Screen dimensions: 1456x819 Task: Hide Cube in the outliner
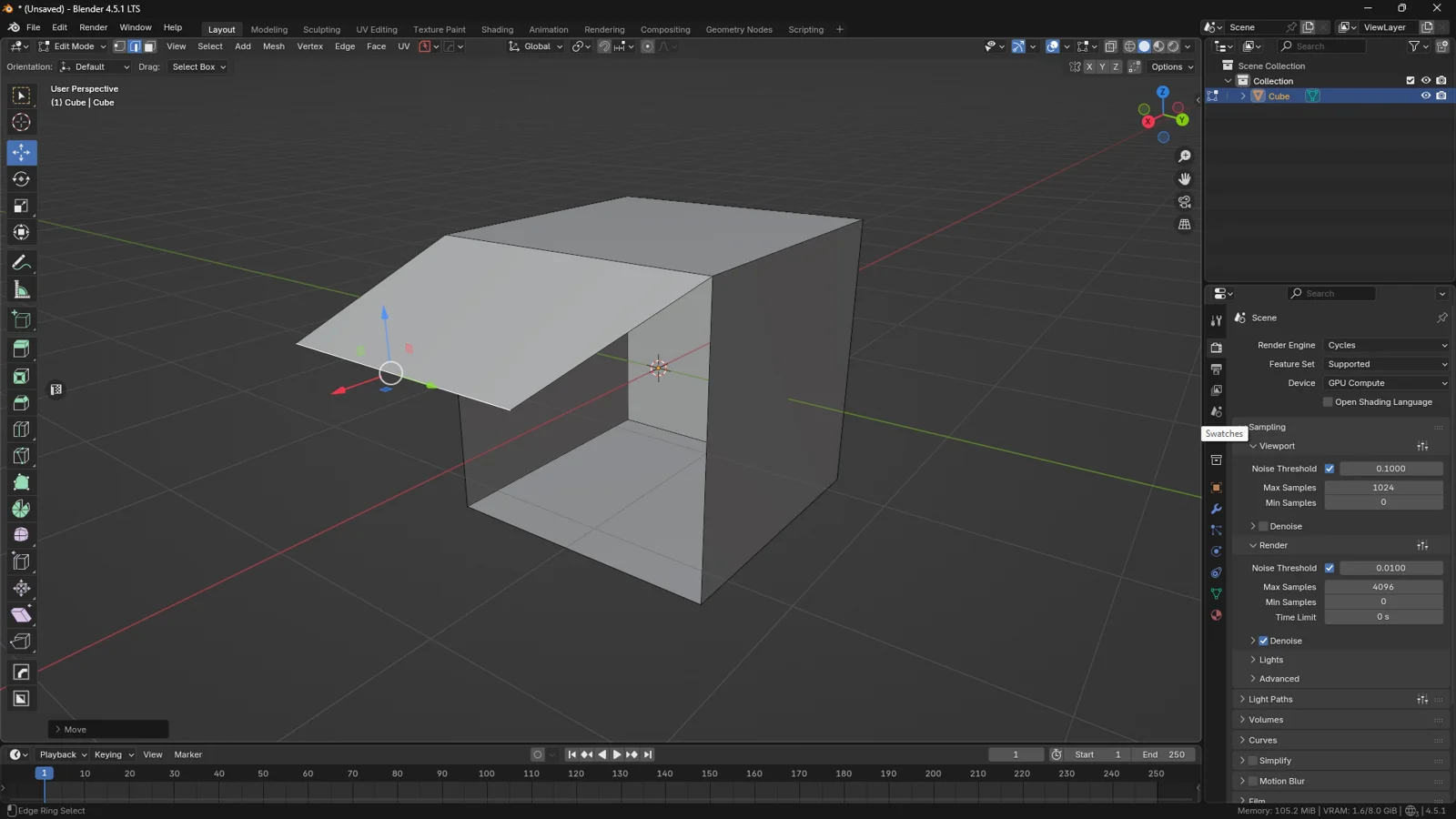[x=1426, y=96]
